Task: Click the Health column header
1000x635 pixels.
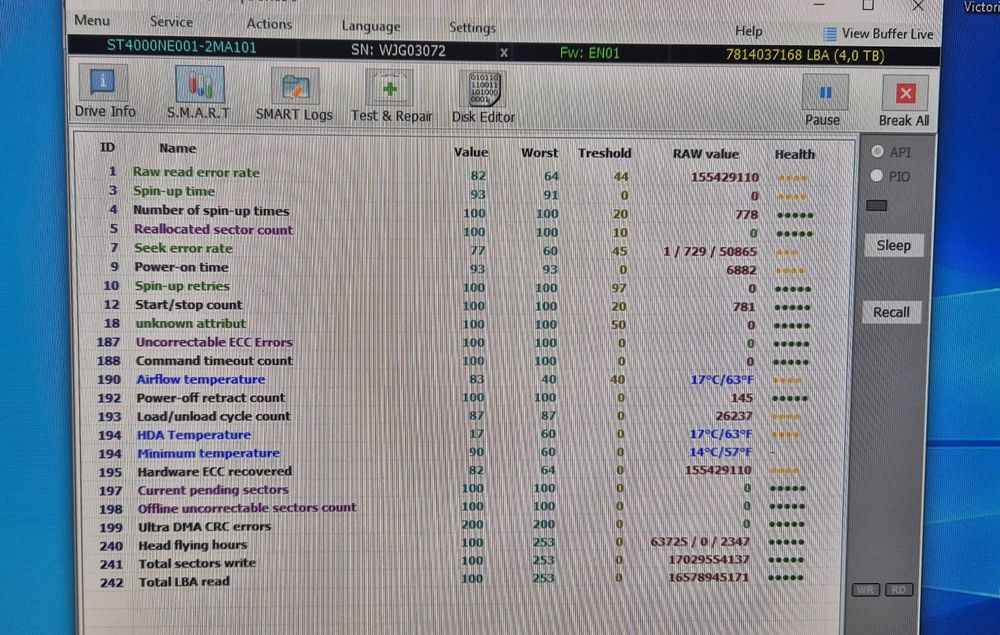Action: tap(794, 154)
